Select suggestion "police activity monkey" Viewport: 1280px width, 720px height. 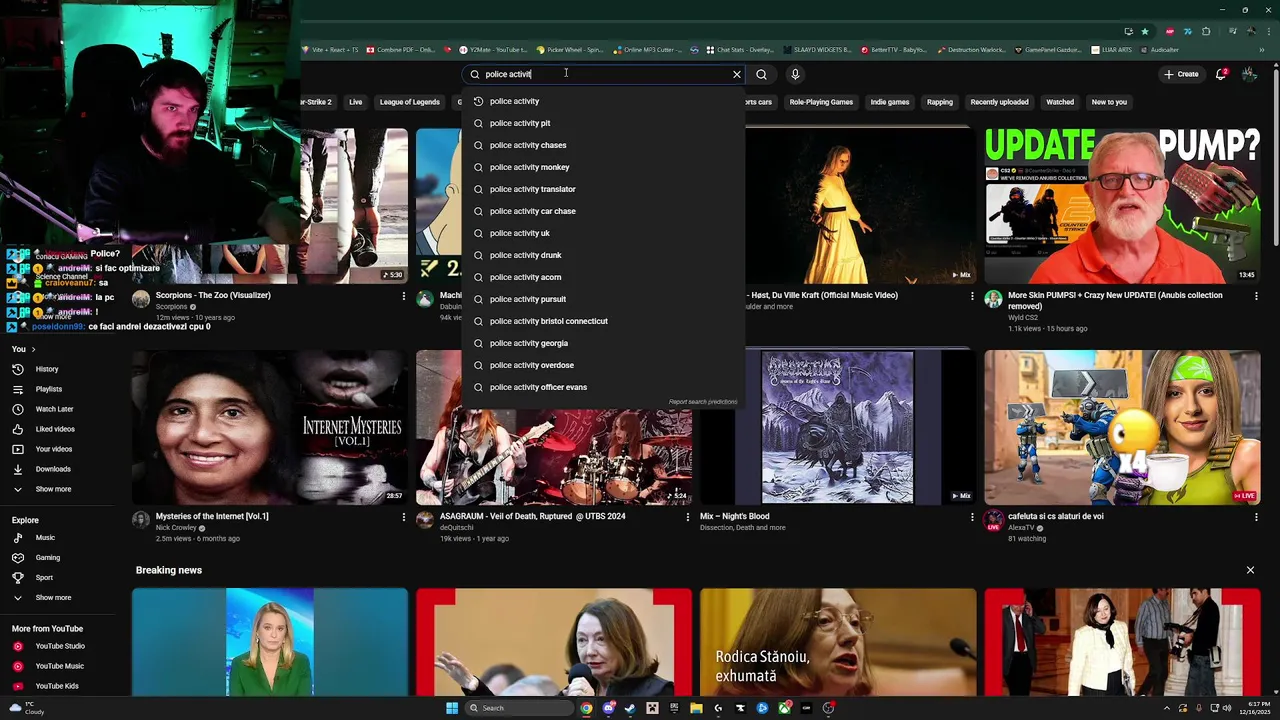[x=604, y=167]
